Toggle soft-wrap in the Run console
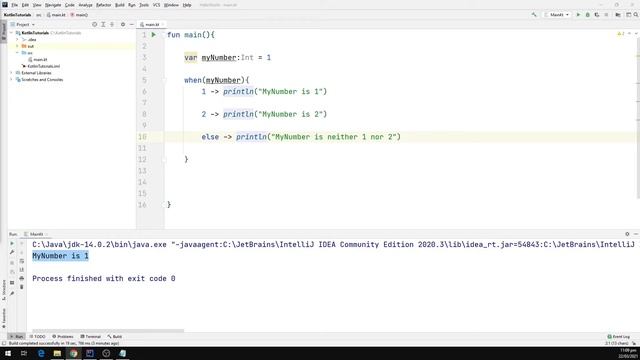 coord(22,261)
